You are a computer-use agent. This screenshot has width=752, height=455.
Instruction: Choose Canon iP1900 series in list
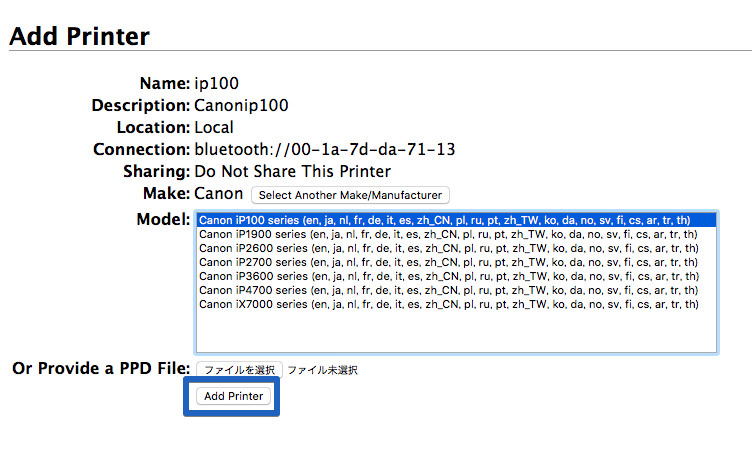pyautogui.click(x=456, y=234)
